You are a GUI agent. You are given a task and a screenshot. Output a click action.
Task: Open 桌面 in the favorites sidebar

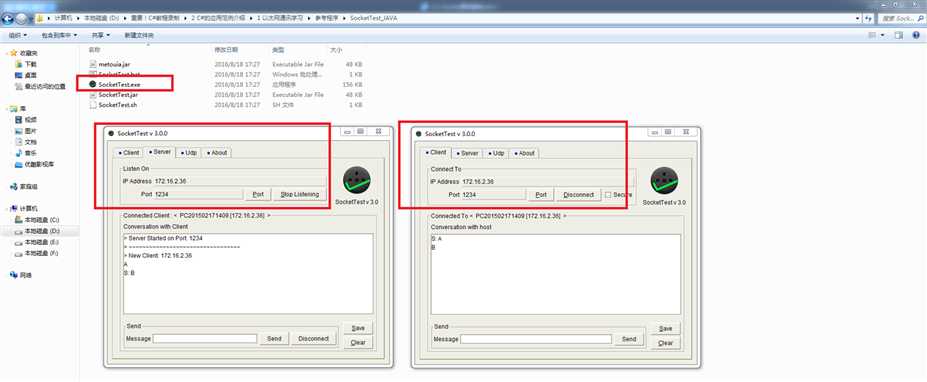tap(26, 75)
